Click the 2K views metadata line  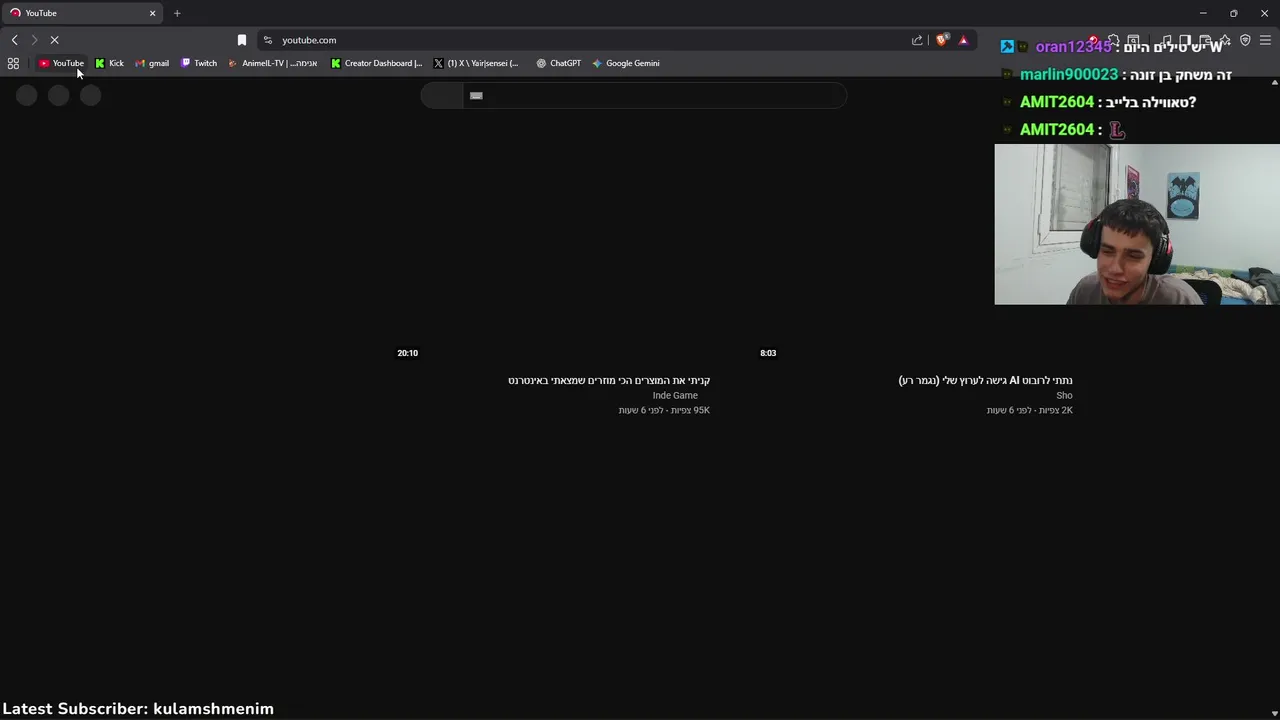1029,410
